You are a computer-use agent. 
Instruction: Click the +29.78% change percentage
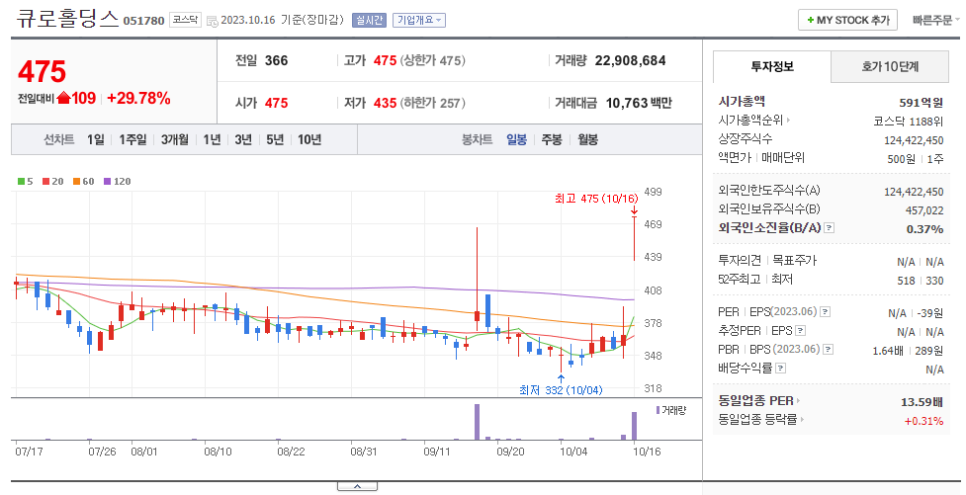click(139, 98)
